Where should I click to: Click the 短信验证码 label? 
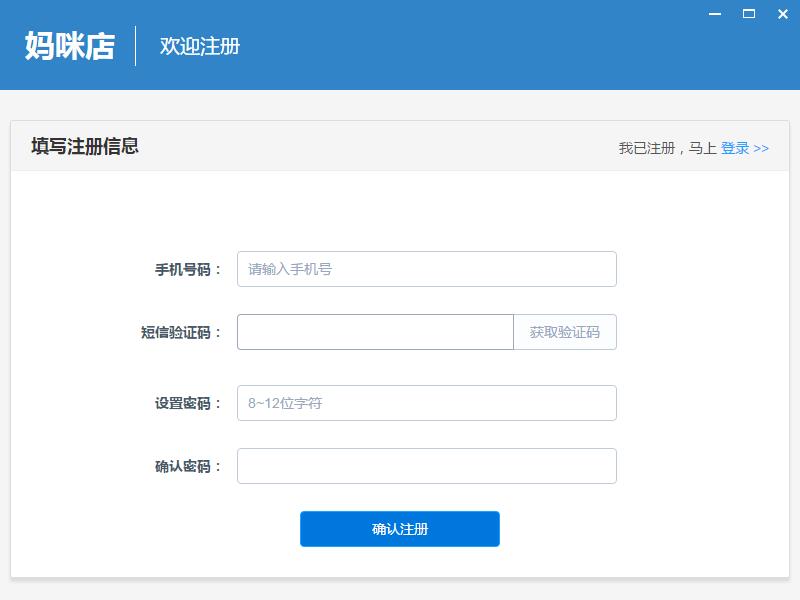178,332
